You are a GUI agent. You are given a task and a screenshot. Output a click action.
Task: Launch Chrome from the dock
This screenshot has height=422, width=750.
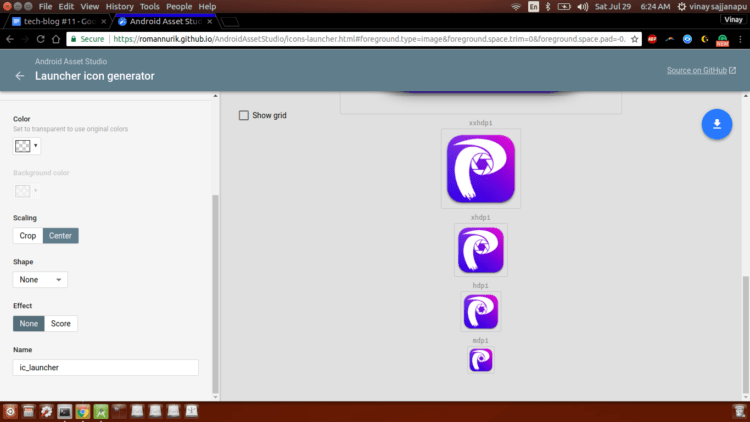point(83,411)
